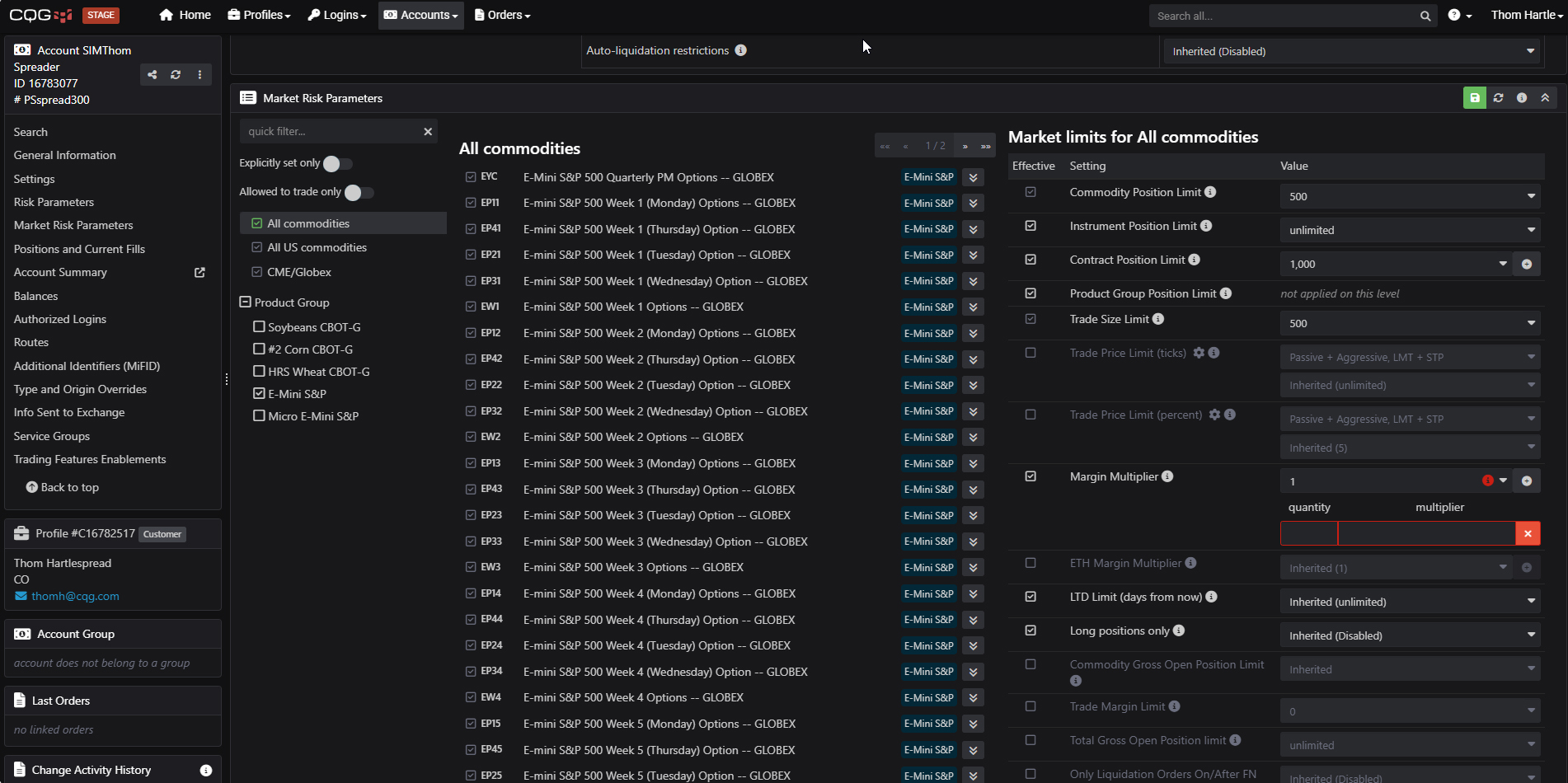Open the account three-dot options menu
This screenshot has width=1568, height=783.
coord(200,75)
